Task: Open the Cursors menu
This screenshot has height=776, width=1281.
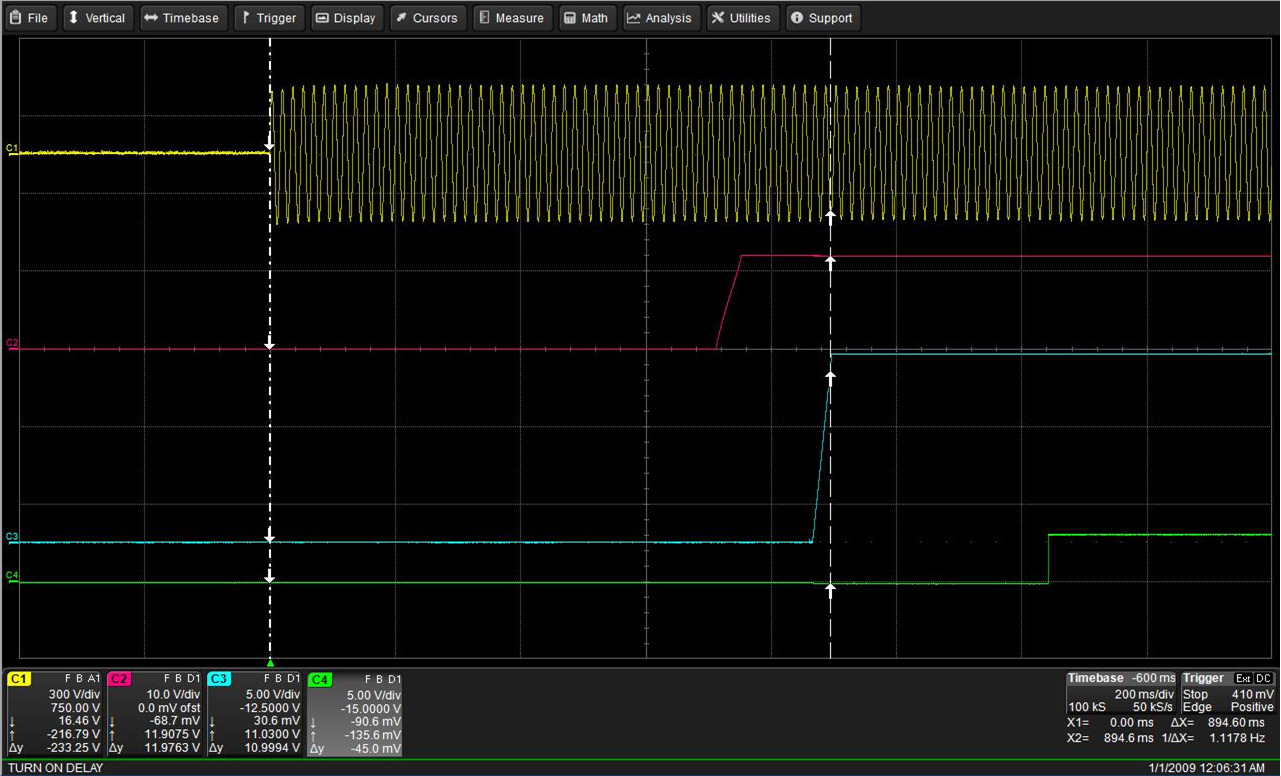Action: 426,18
